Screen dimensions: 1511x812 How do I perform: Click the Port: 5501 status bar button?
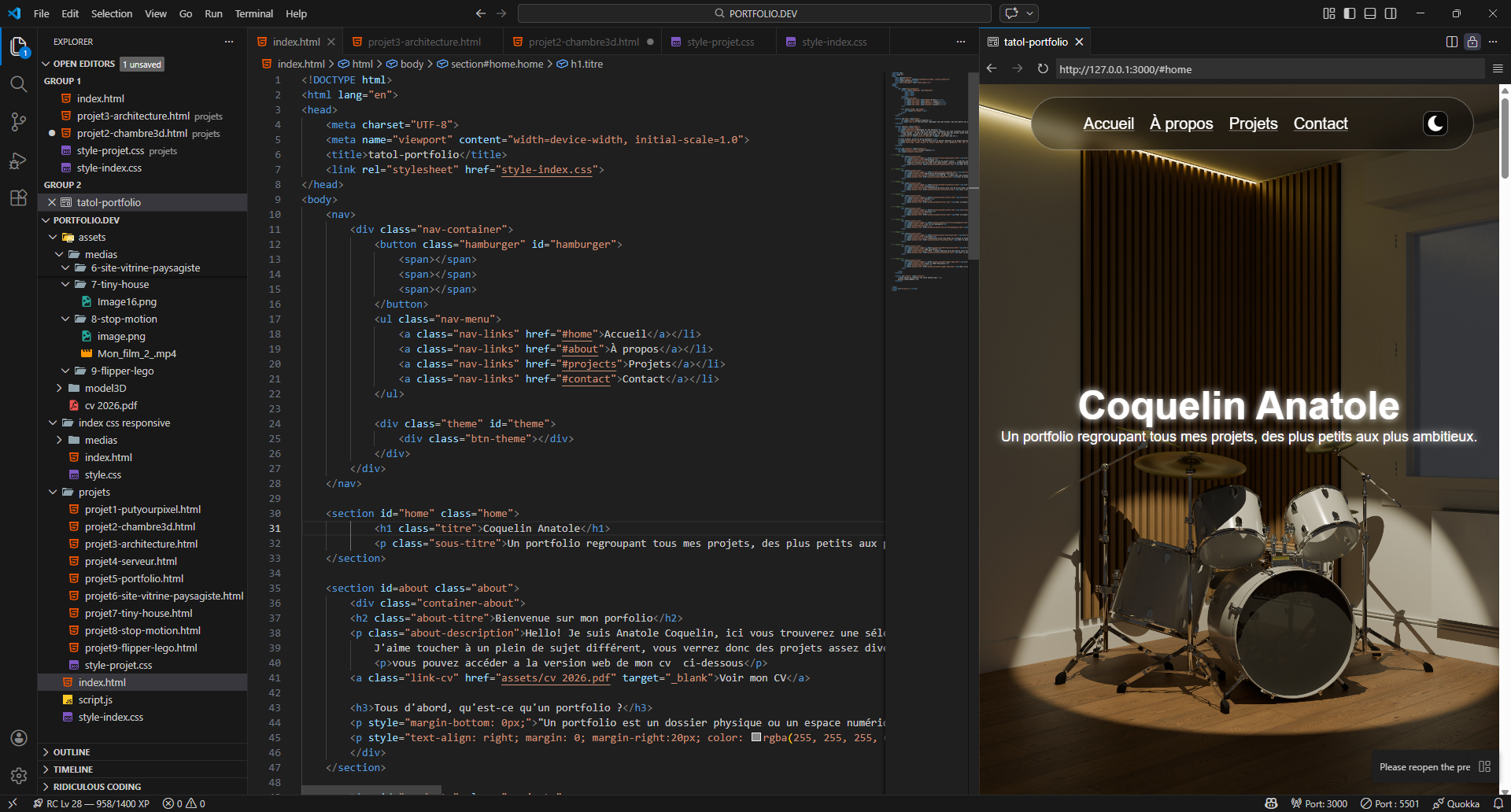point(1390,803)
